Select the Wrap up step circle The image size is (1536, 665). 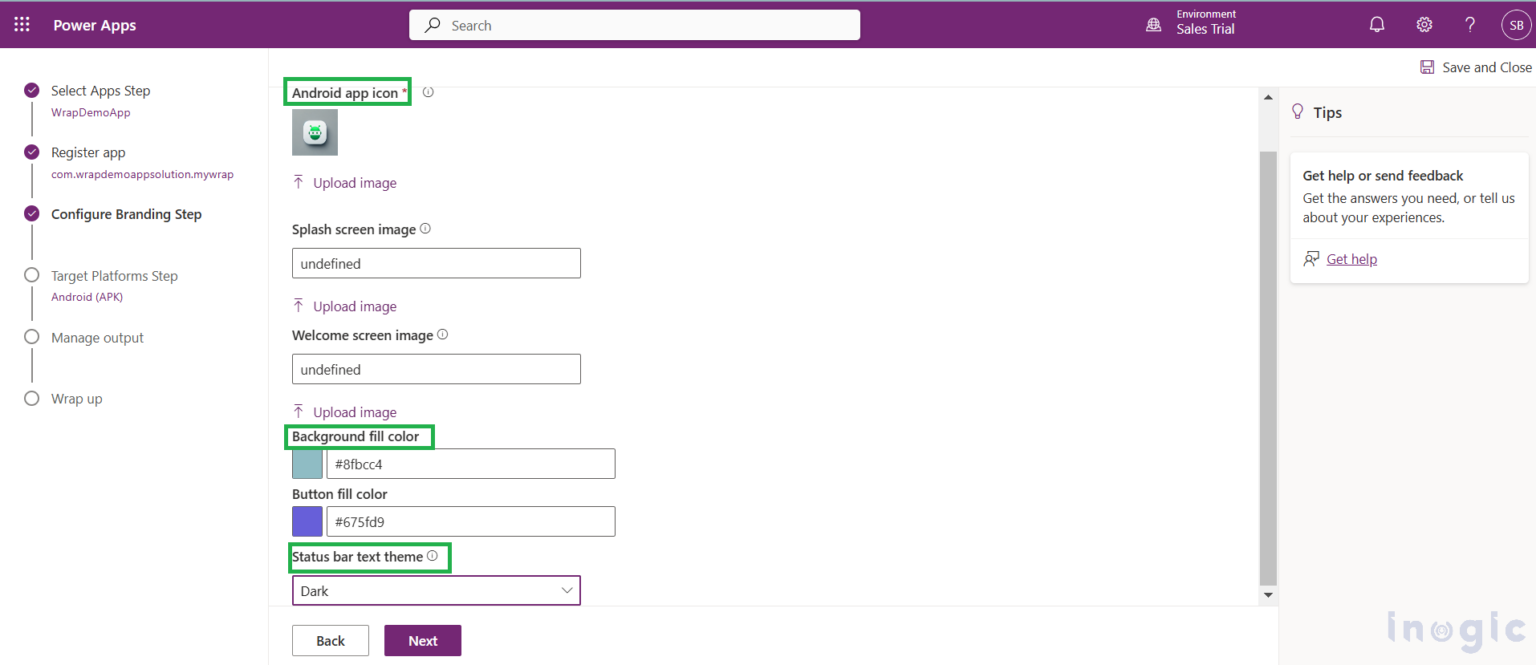[x=31, y=398]
